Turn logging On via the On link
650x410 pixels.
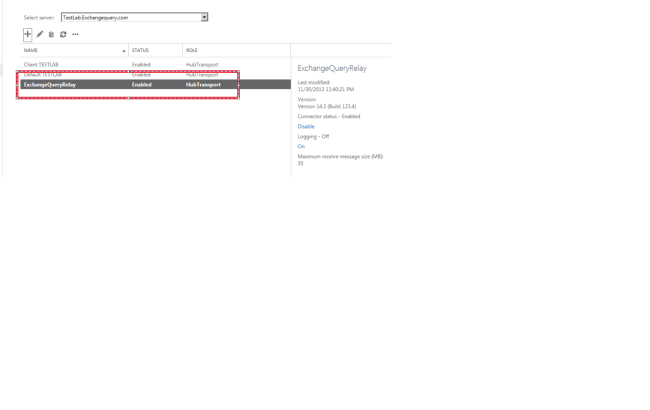click(301, 146)
